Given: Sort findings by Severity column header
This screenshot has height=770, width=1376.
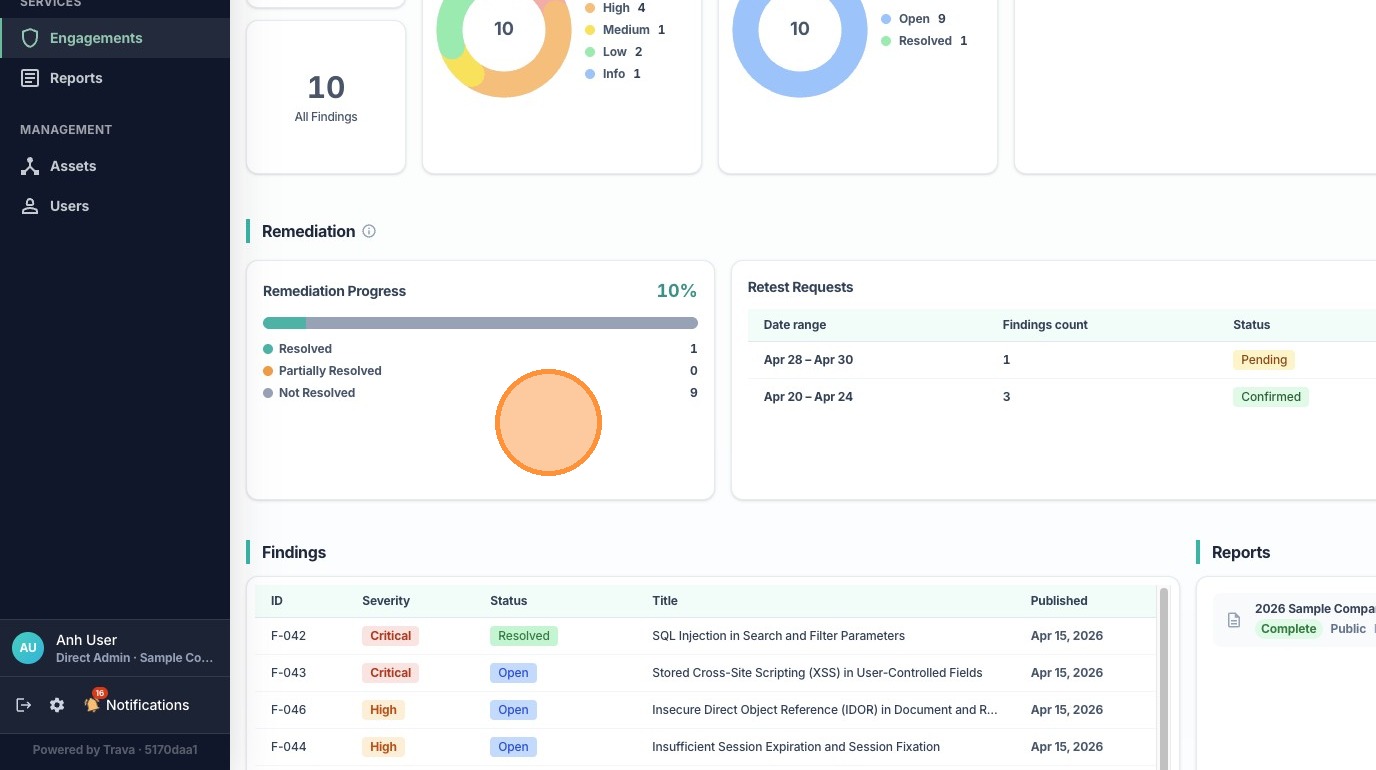Looking at the screenshot, I should coord(386,601).
